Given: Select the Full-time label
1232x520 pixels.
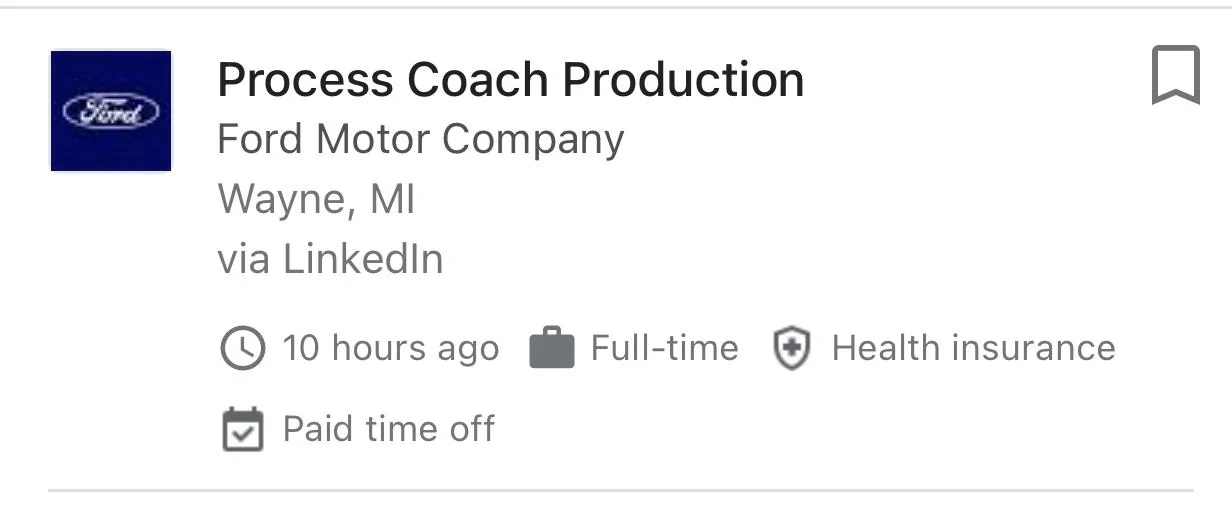Looking at the screenshot, I should pyautogui.click(x=664, y=348).
